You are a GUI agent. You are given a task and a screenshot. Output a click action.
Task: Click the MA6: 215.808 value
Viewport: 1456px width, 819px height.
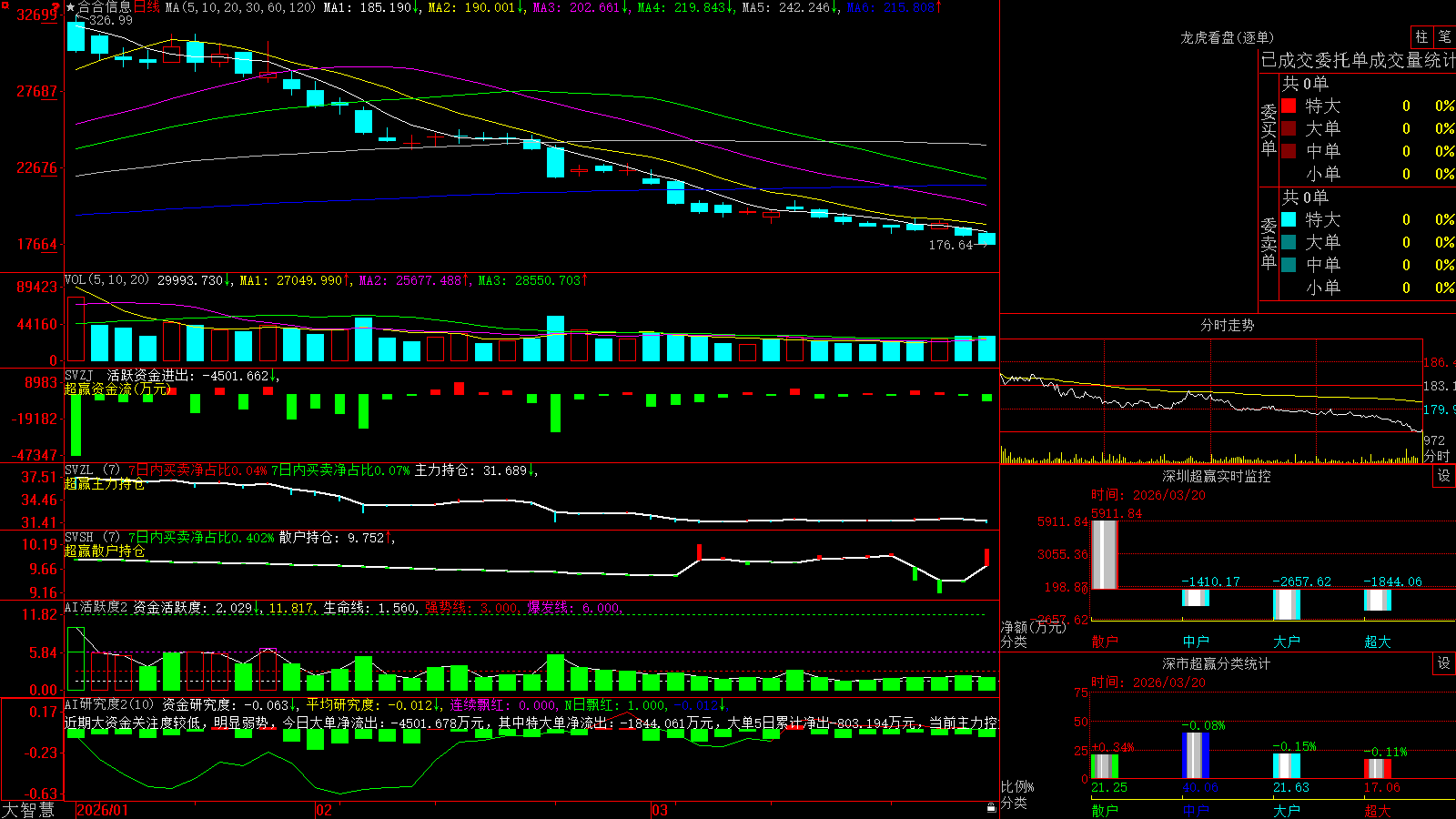click(x=894, y=7)
